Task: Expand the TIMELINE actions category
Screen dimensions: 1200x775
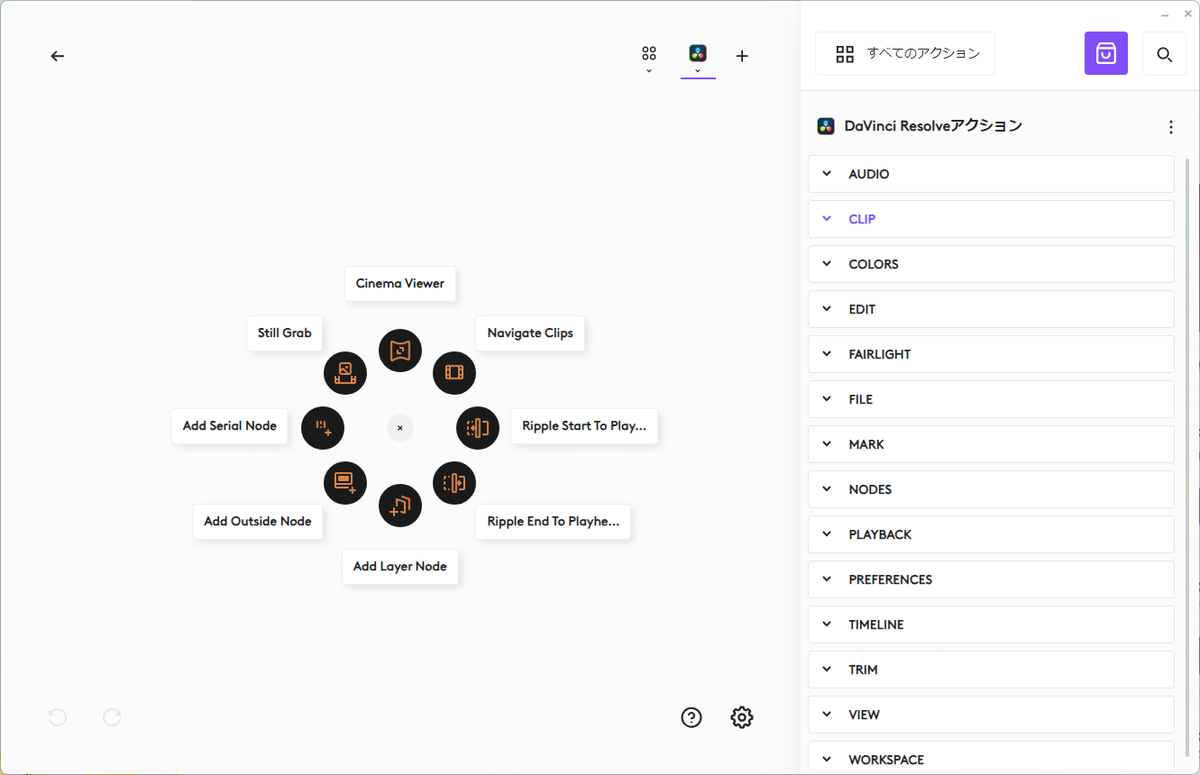Action: tap(990, 624)
